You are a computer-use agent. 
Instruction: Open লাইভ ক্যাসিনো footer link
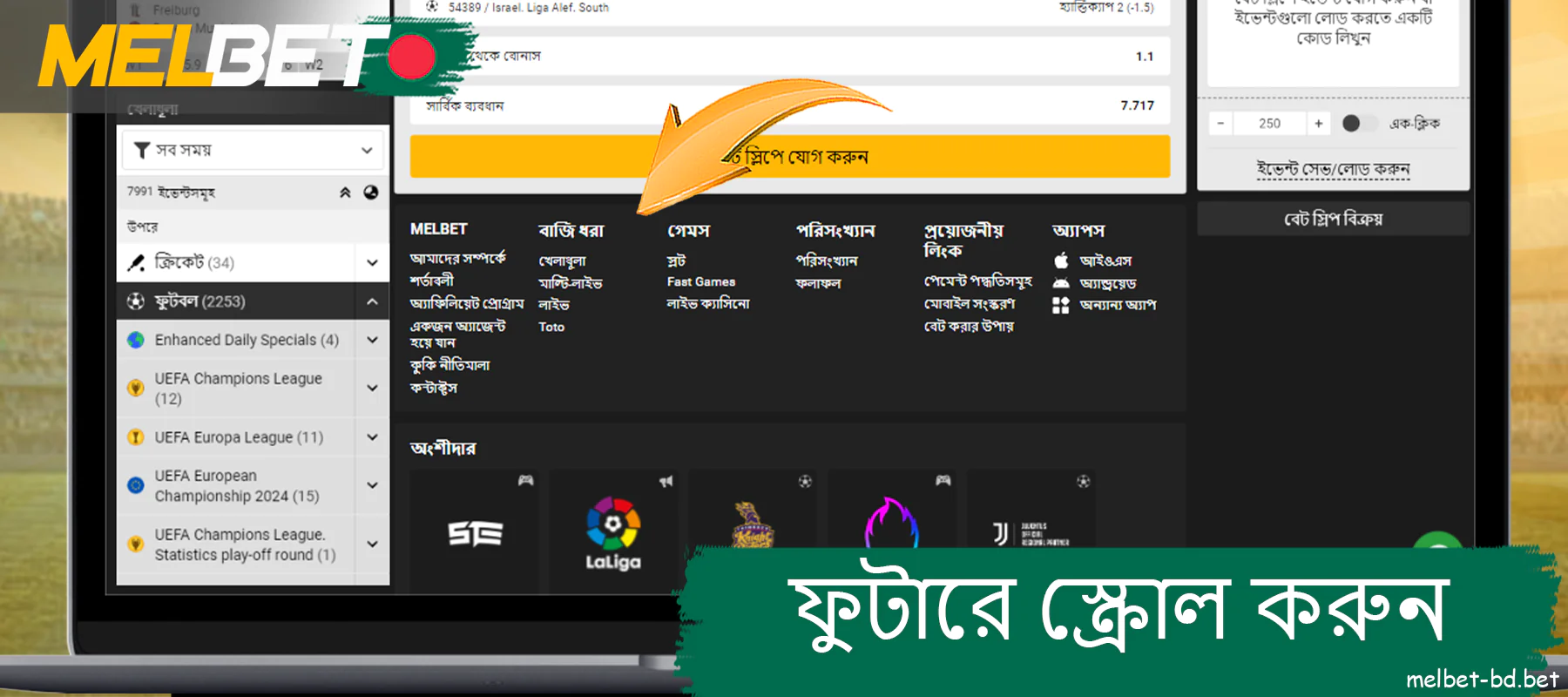[708, 303]
